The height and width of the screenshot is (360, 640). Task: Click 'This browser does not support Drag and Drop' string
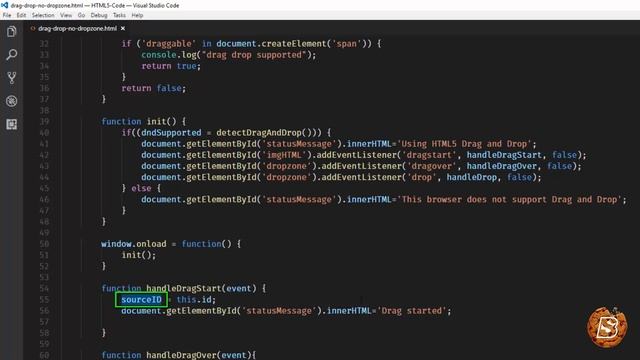(510, 200)
